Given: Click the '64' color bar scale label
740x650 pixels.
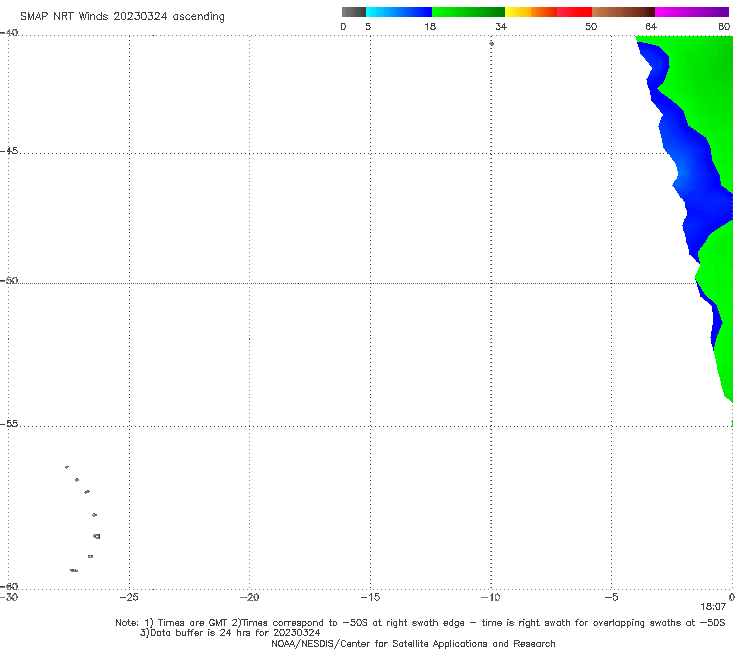Looking at the screenshot, I should coord(651,26).
